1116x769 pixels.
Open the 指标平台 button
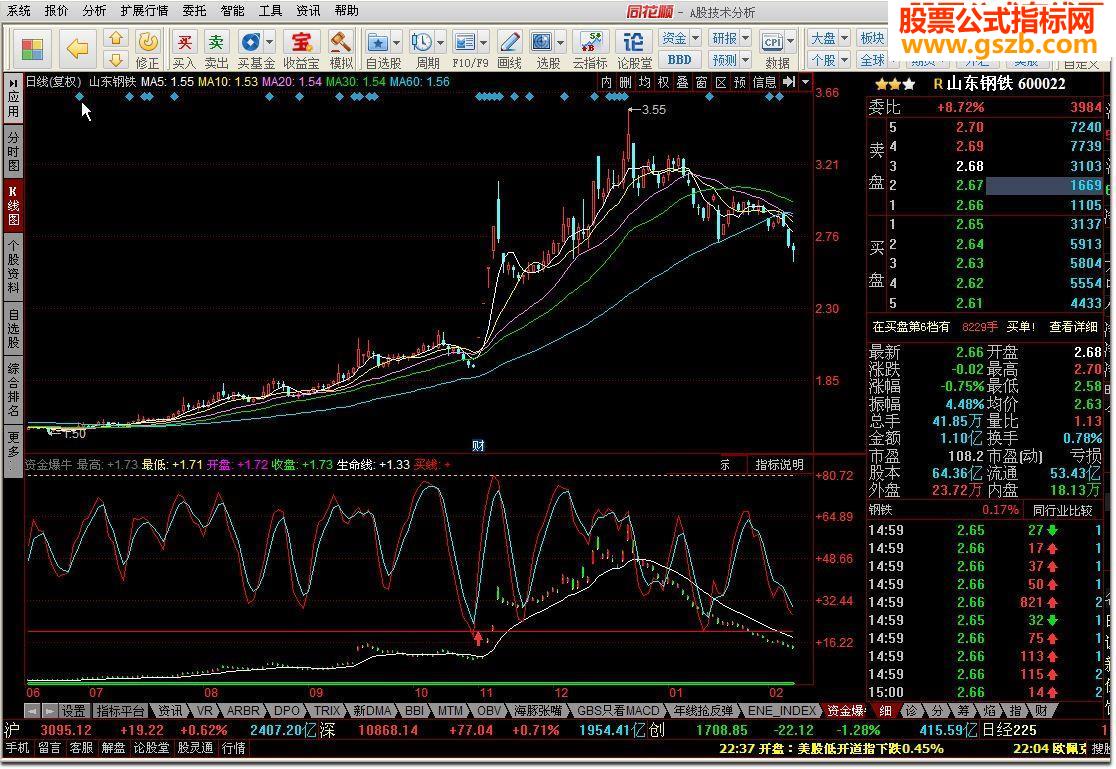tap(120, 711)
